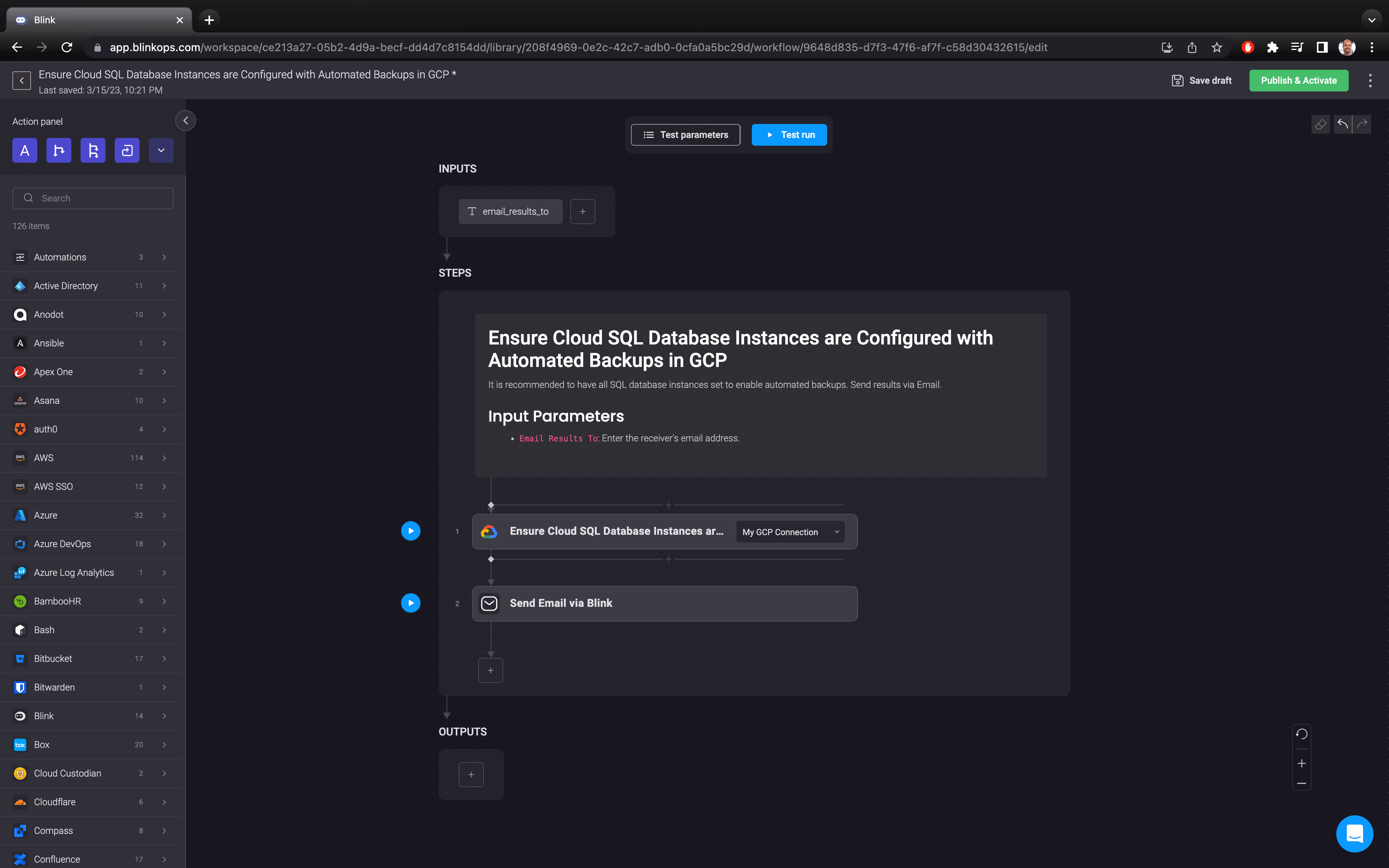Zoom in on the canvas
The image size is (1389, 868).
pyautogui.click(x=1302, y=763)
